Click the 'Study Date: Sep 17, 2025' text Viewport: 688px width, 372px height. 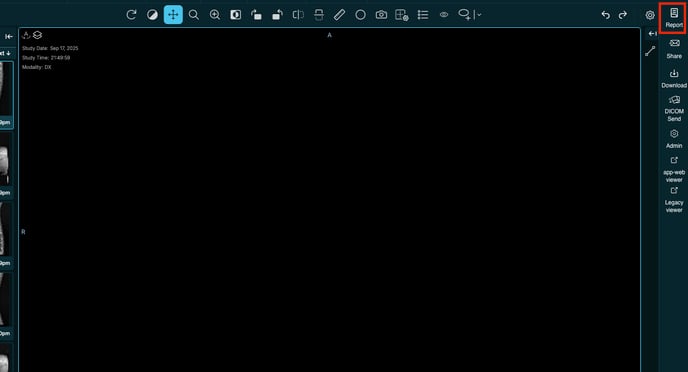[50, 48]
